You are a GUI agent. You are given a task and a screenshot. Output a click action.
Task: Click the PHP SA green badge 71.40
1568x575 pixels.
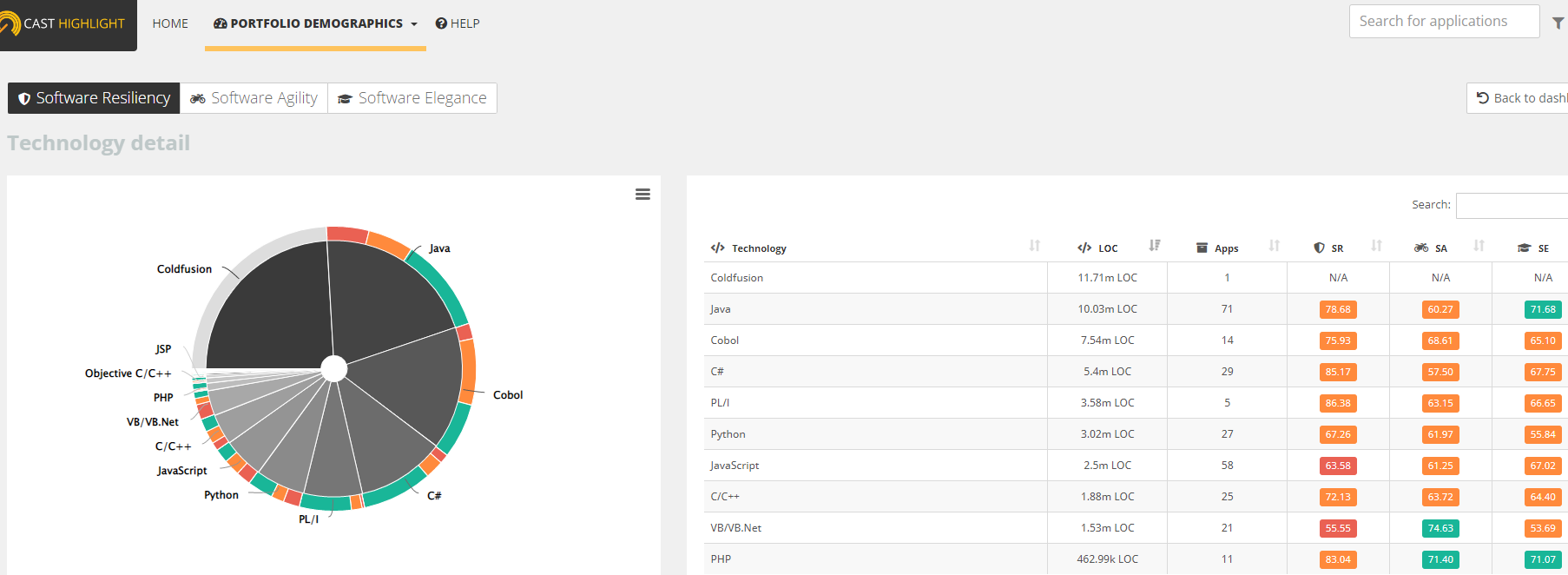[x=1440, y=559]
